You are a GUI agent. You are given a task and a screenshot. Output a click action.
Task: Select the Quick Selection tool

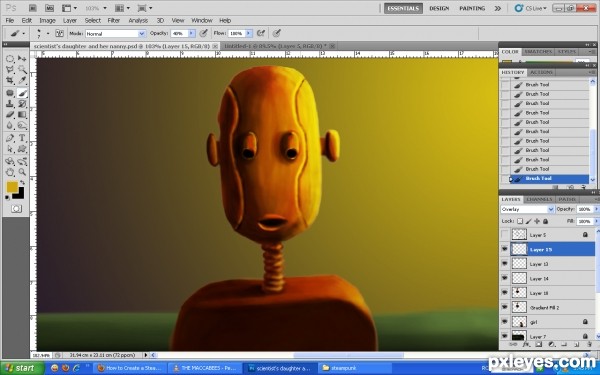coord(22,70)
